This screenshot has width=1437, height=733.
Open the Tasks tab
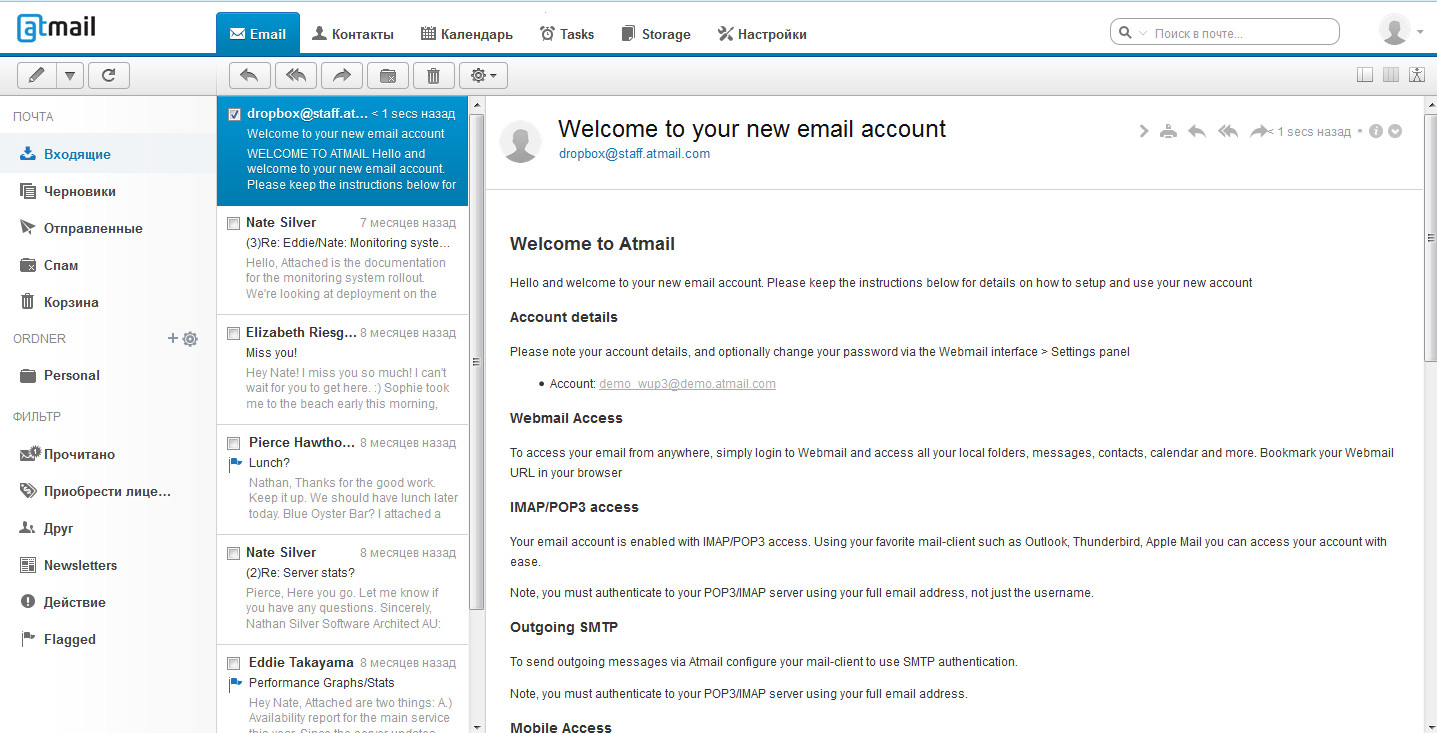click(567, 34)
